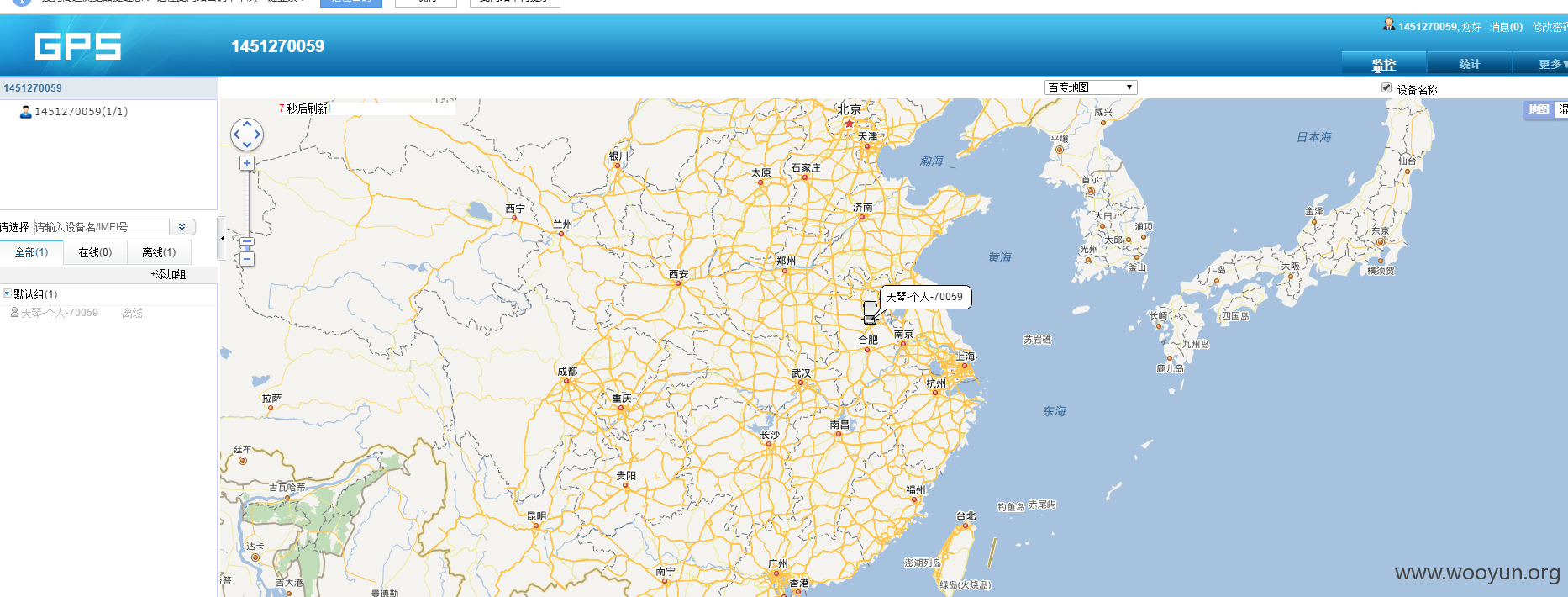This screenshot has width=1568, height=597.
Task: Click the 1451270059, 您好 greeting text
Action: (x=1439, y=27)
